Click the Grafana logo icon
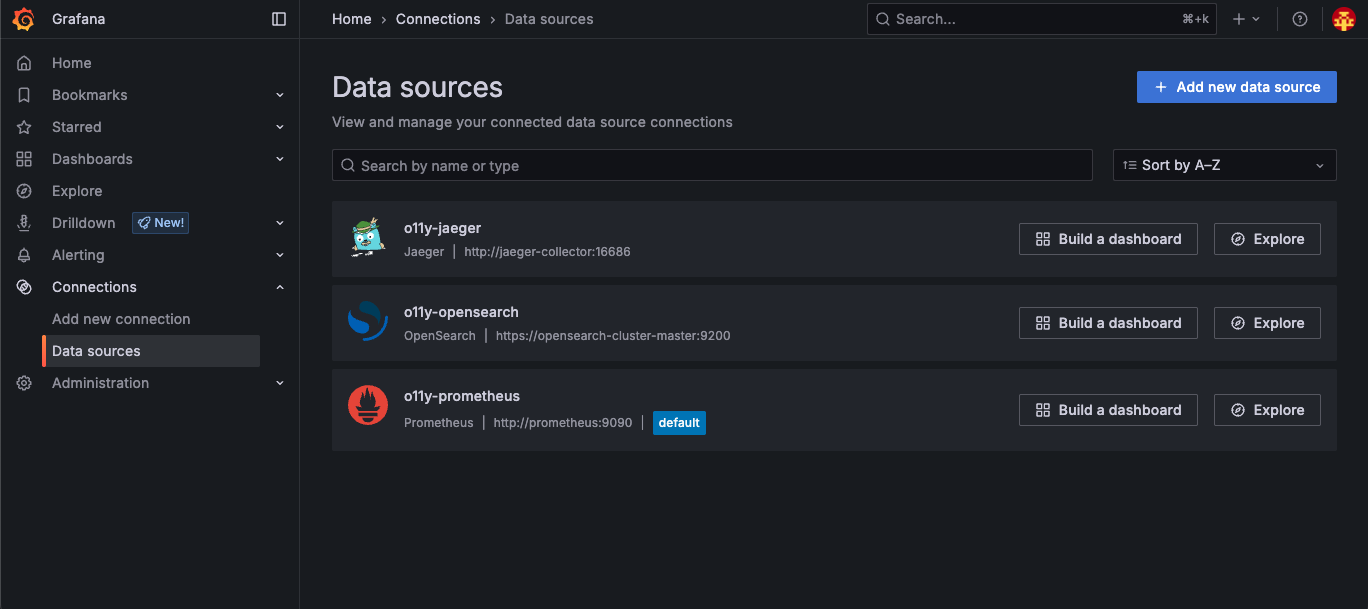This screenshot has height=609, width=1368. [x=23, y=19]
